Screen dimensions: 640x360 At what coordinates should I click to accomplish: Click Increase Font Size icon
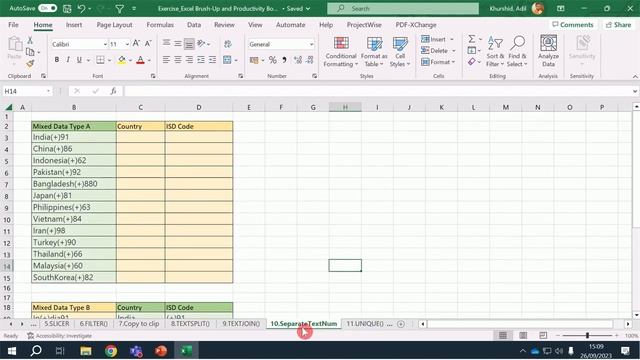(136, 43)
